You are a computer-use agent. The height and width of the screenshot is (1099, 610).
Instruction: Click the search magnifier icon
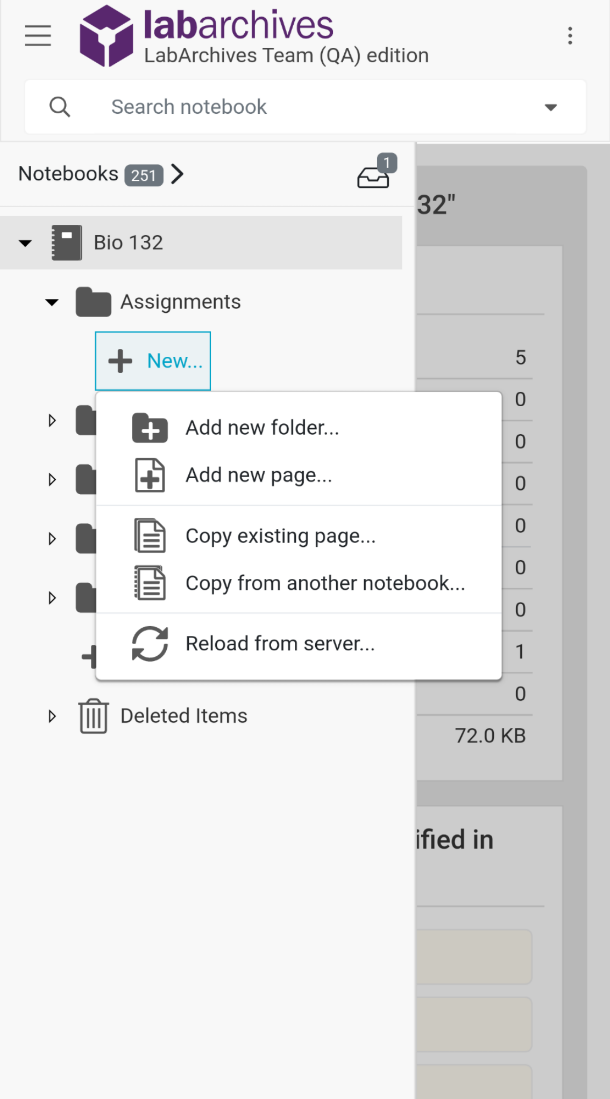(60, 107)
